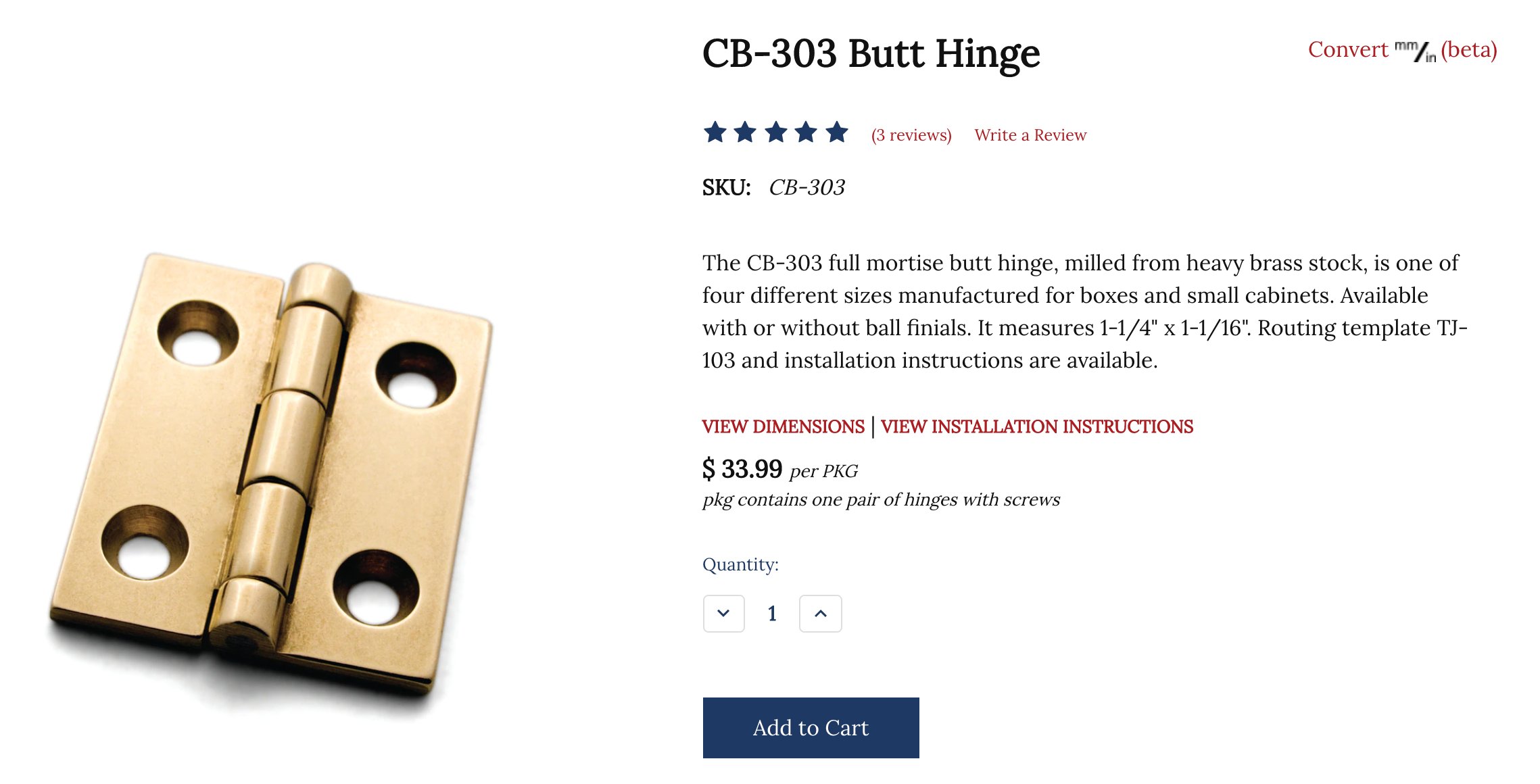Click the SKU value CB-303
The height and width of the screenshot is (784, 1540).
click(807, 187)
